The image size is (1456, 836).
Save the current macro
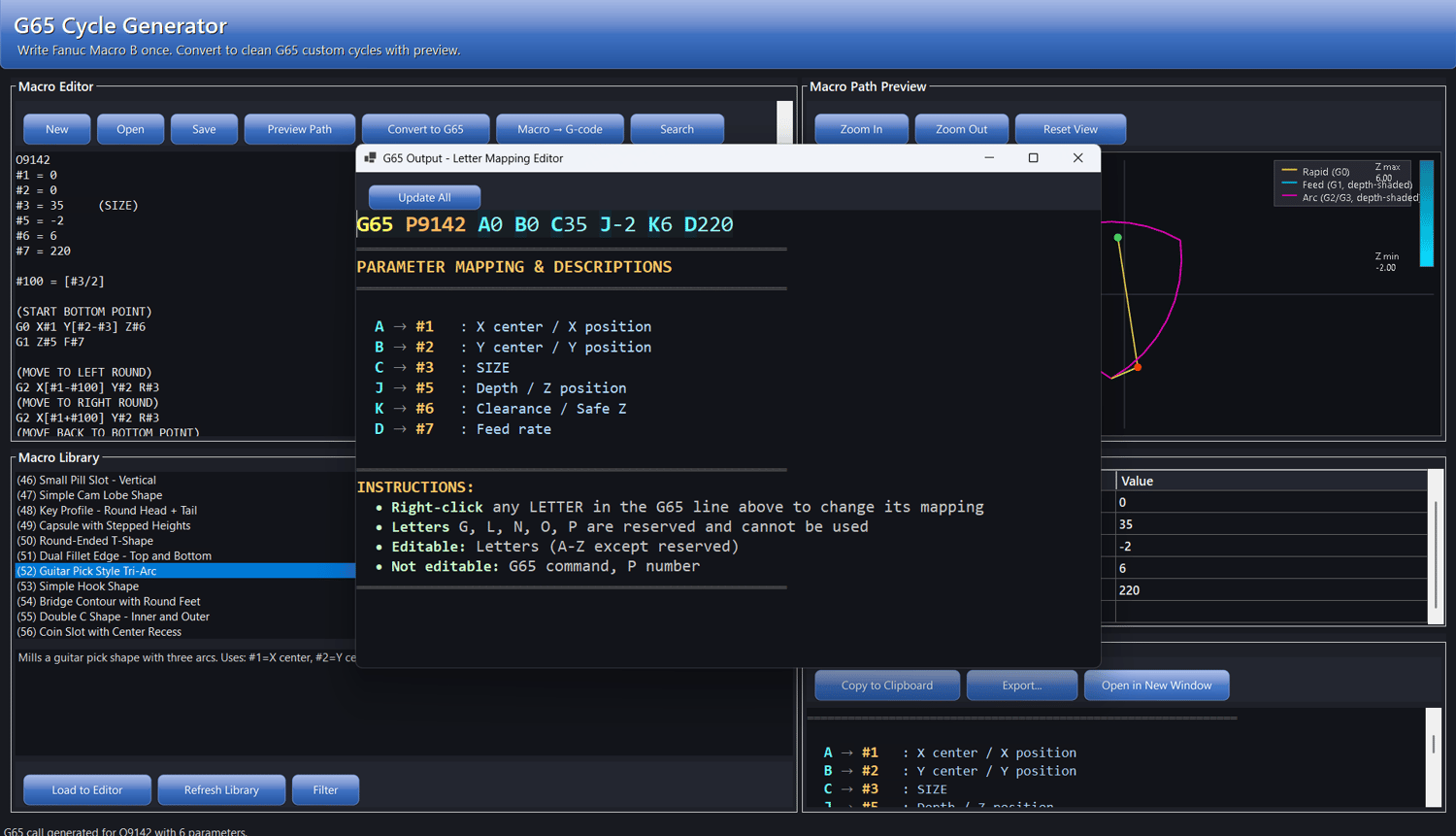point(204,129)
